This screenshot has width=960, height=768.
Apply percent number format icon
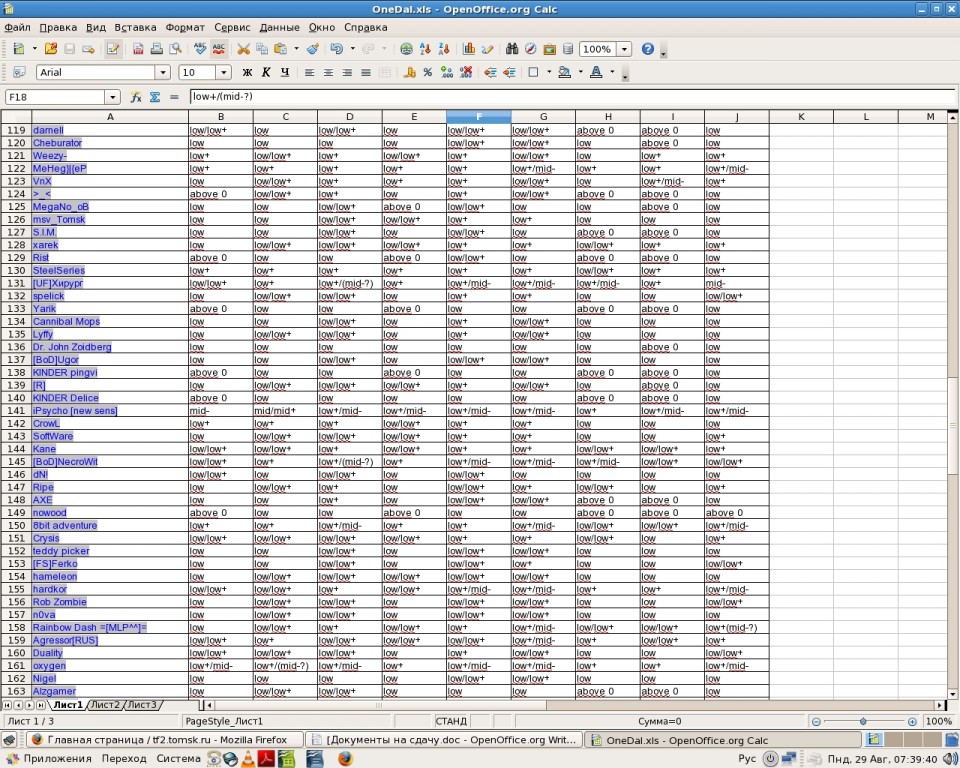(428, 72)
